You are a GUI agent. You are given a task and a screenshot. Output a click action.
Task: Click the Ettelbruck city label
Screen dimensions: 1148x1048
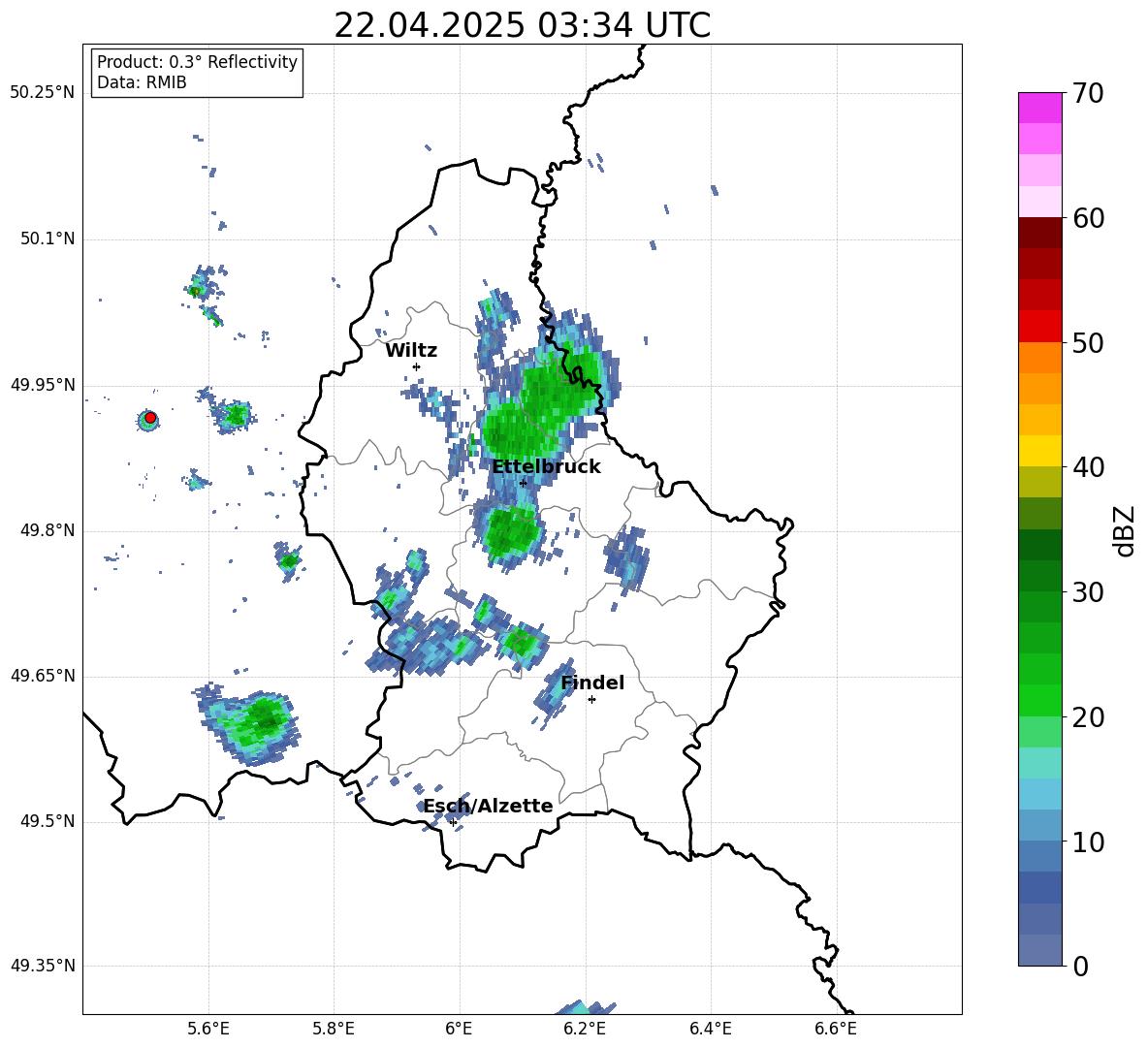tap(546, 467)
